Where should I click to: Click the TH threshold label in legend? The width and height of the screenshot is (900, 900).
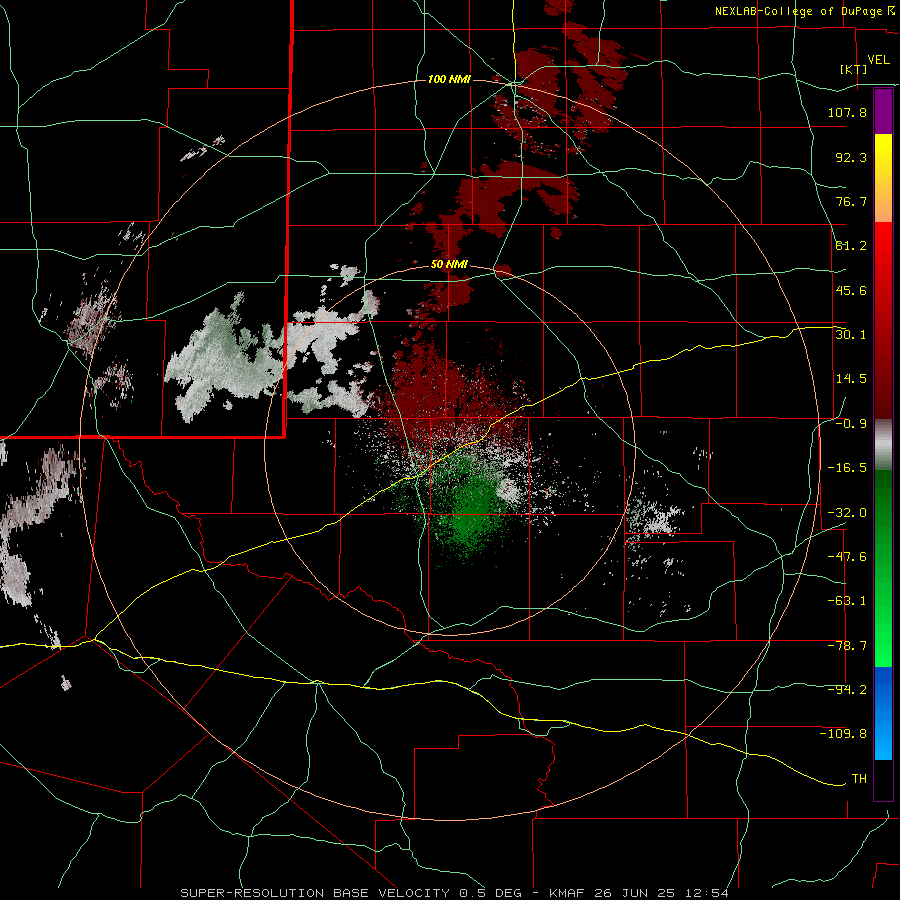click(859, 779)
